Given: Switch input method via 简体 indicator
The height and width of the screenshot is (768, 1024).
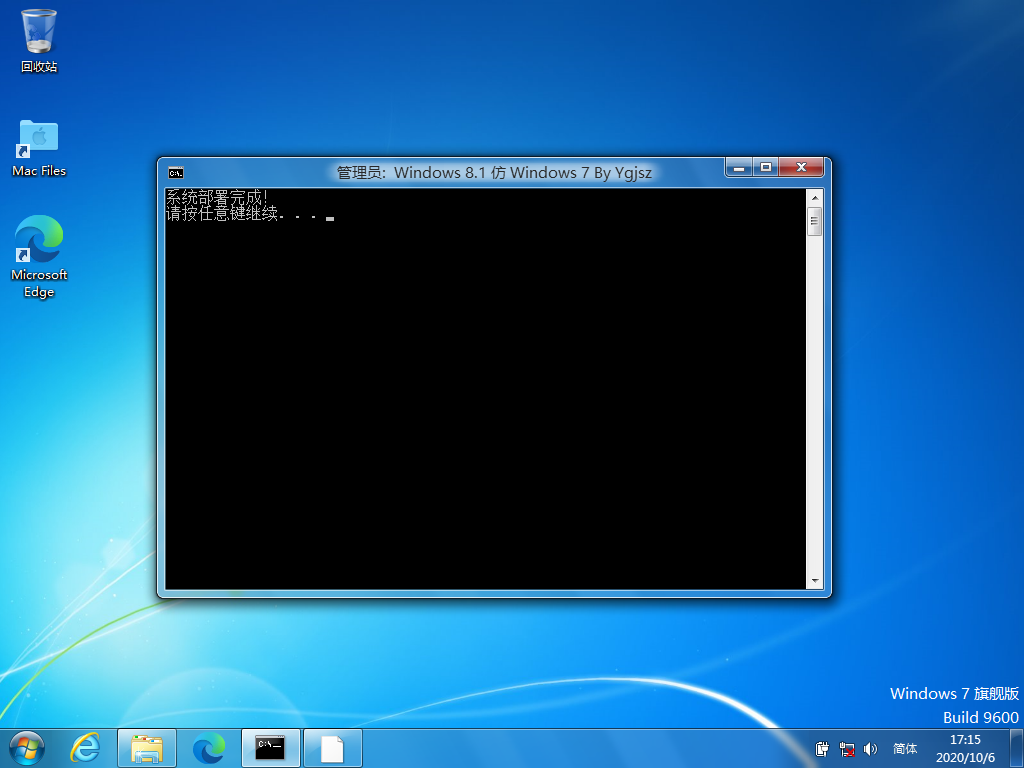Looking at the screenshot, I should point(905,749).
